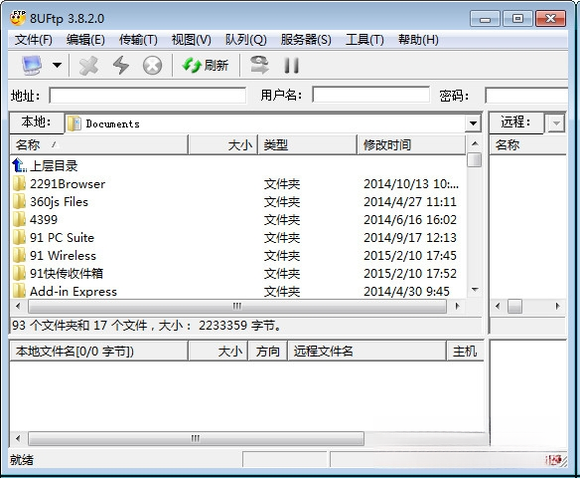Click the local list vertical scrollbar thumb
The image size is (580, 478).
click(475, 160)
